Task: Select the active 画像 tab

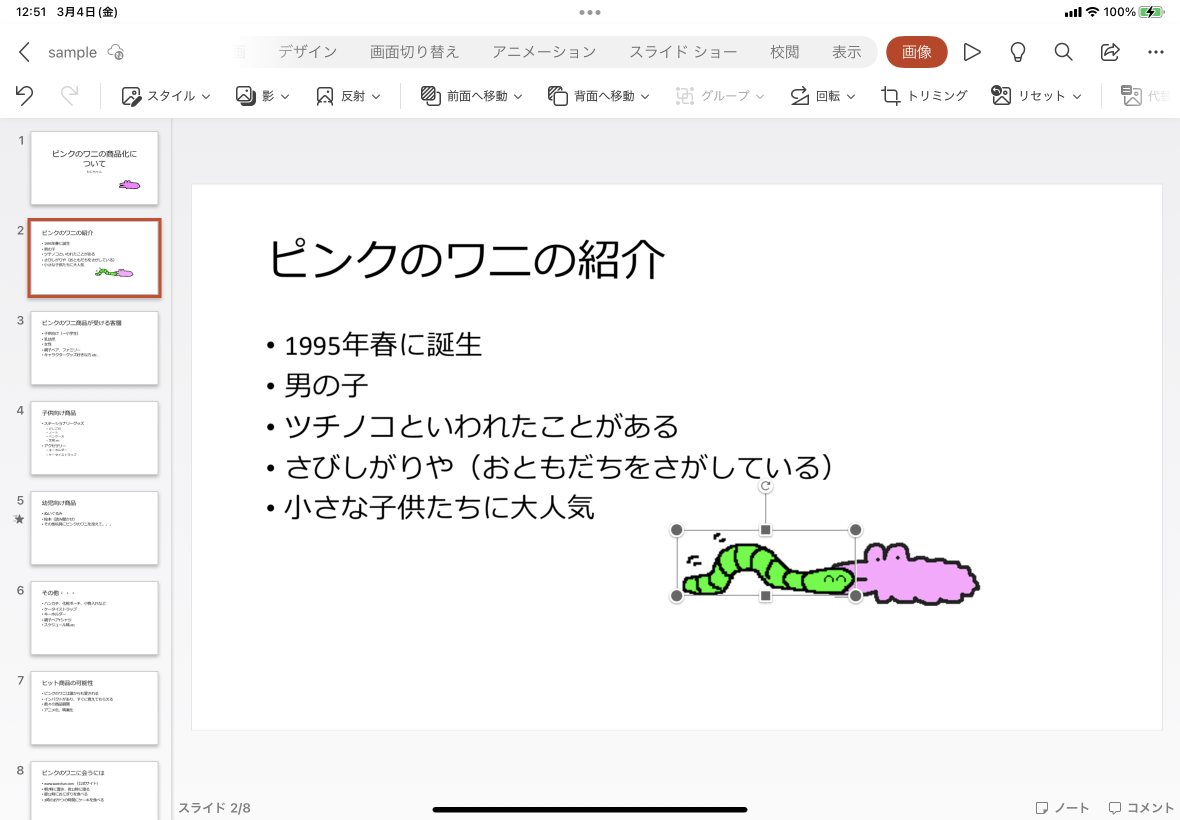Action: coord(916,52)
